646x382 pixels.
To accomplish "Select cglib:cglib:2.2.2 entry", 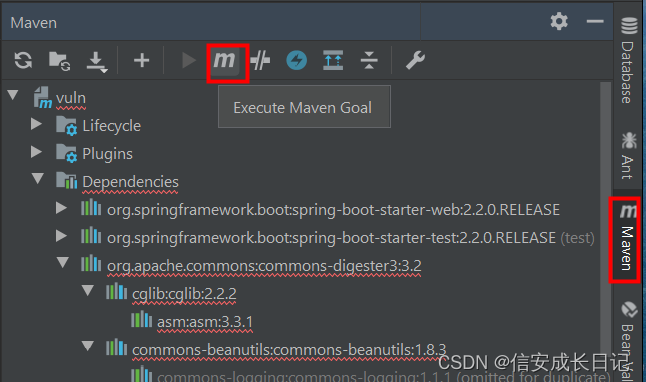I will [x=184, y=294].
